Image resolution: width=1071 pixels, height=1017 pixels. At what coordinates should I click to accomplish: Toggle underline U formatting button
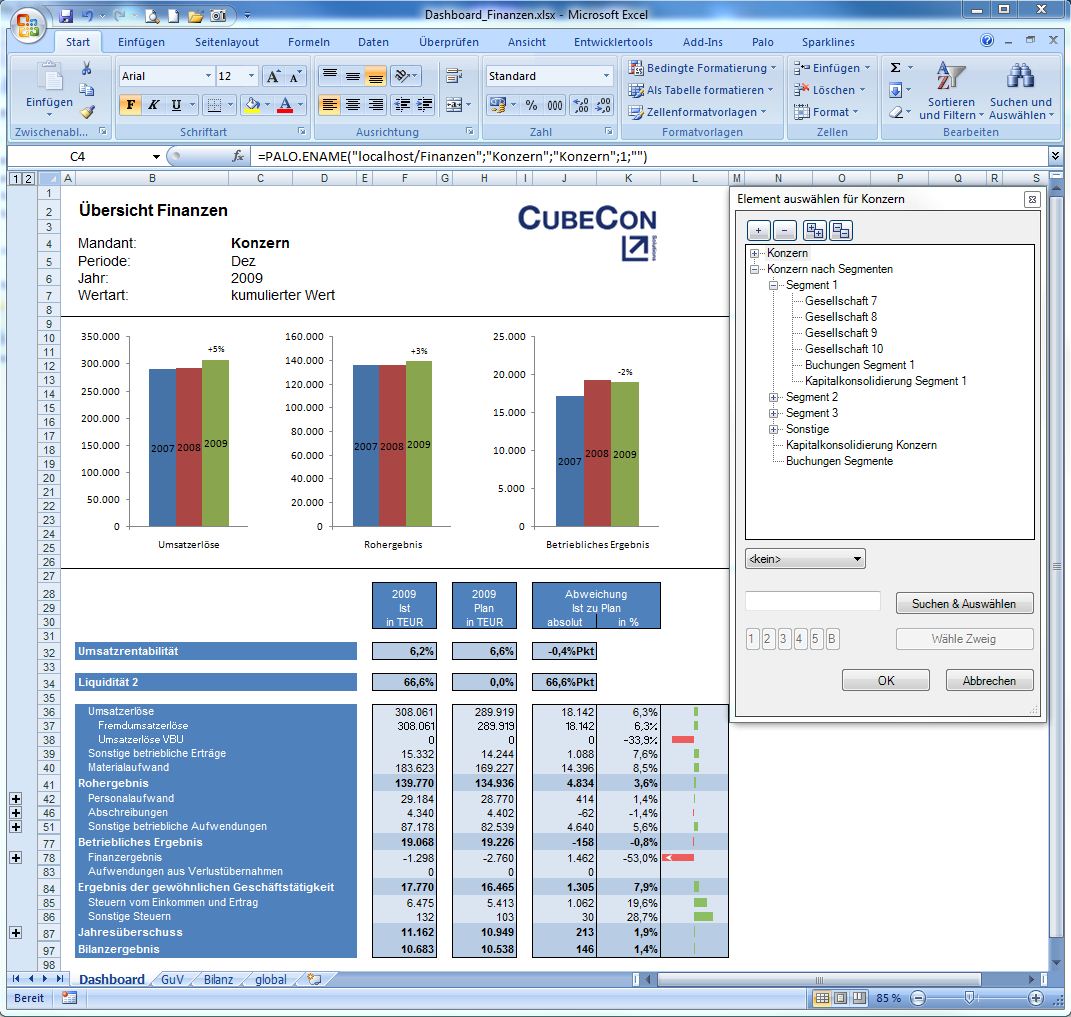[x=176, y=105]
